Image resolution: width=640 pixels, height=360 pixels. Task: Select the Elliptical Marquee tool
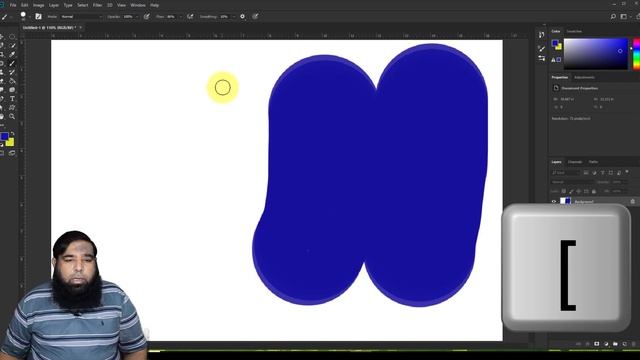pos(12,37)
